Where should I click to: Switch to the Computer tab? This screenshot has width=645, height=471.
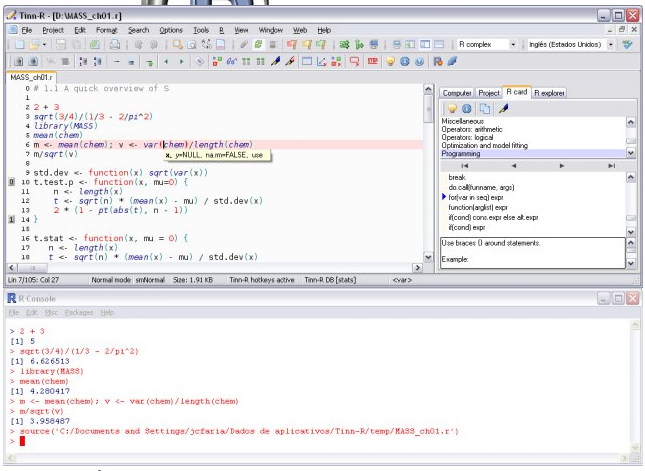point(456,92)
